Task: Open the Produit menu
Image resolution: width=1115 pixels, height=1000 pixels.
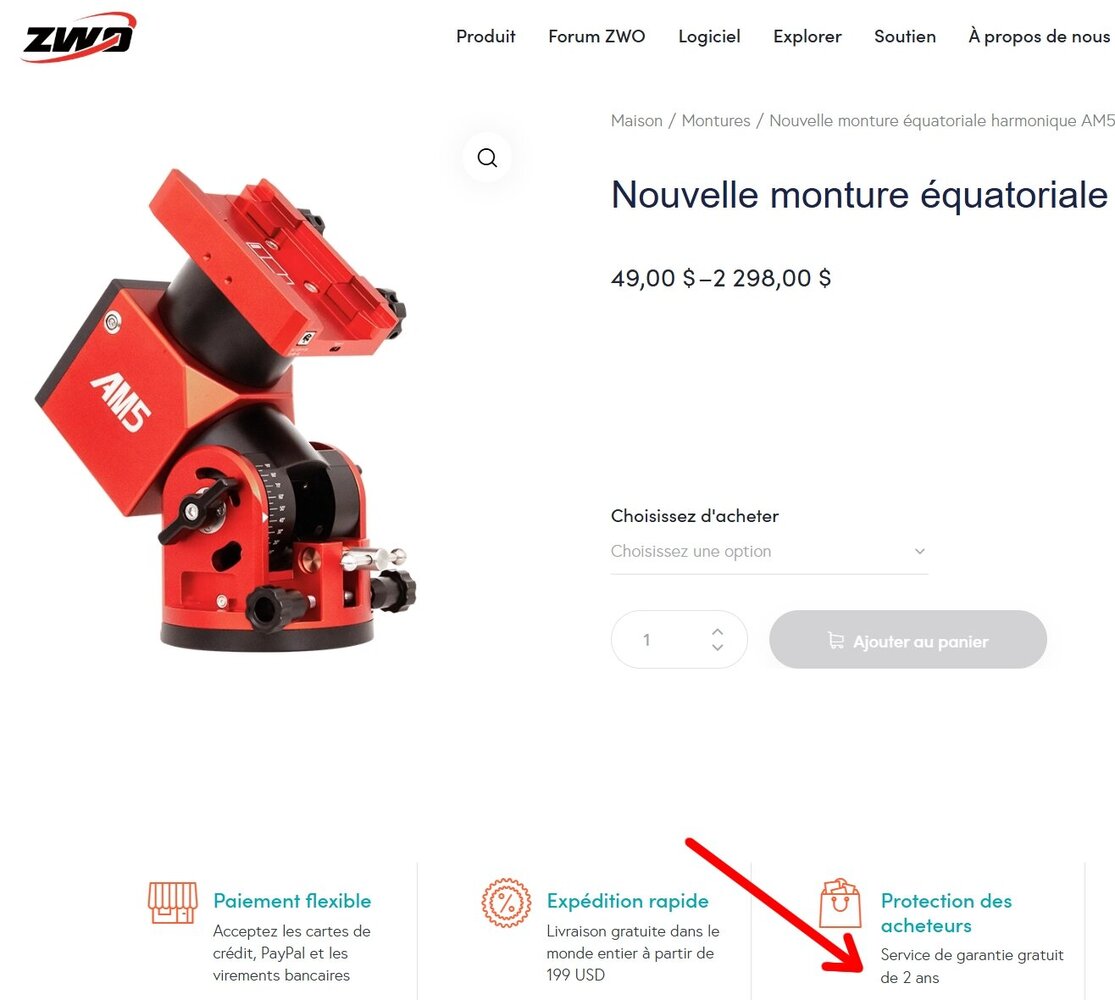Action: pyautogui.click(x=486, y=36)
